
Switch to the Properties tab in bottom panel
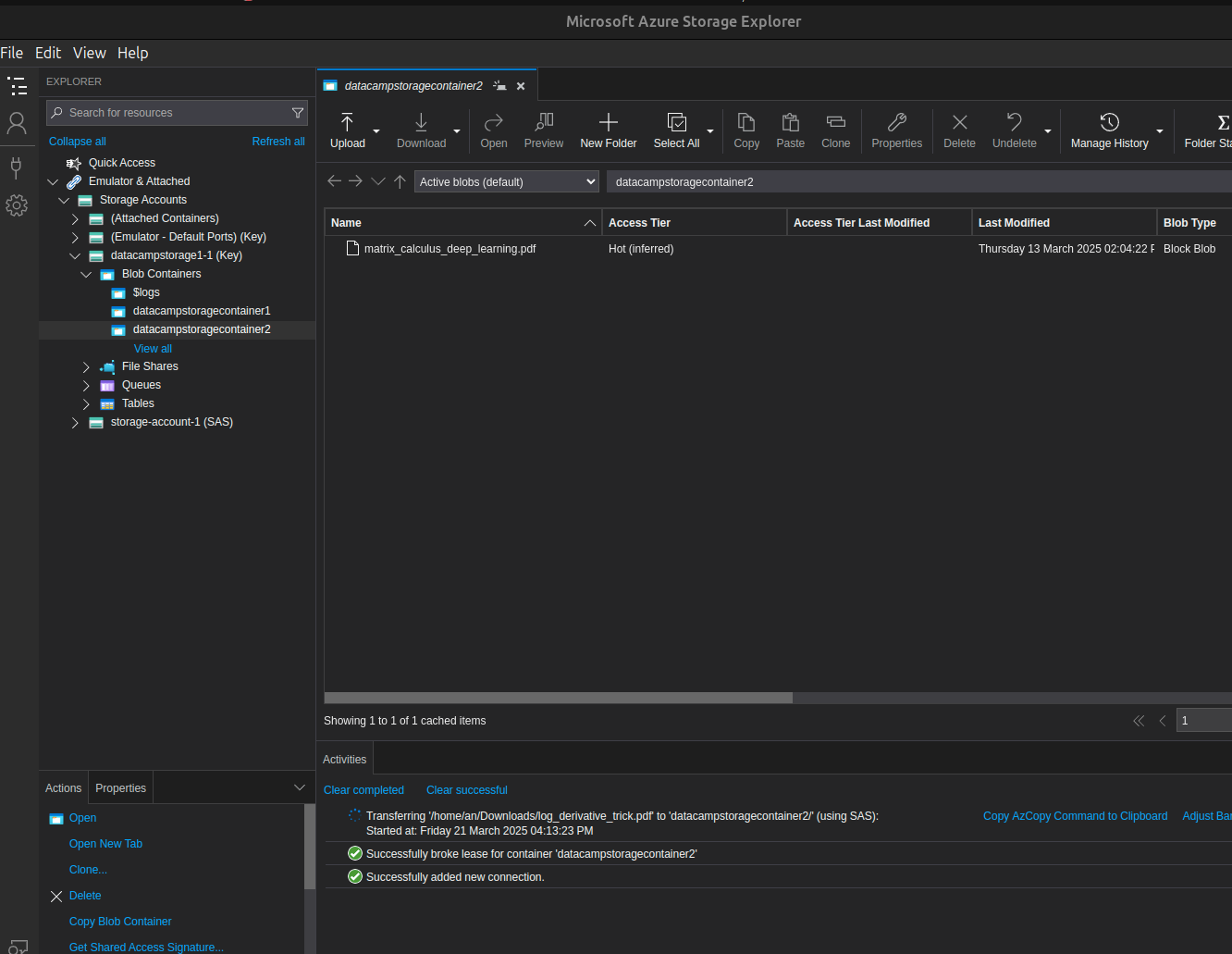point(121,787)
